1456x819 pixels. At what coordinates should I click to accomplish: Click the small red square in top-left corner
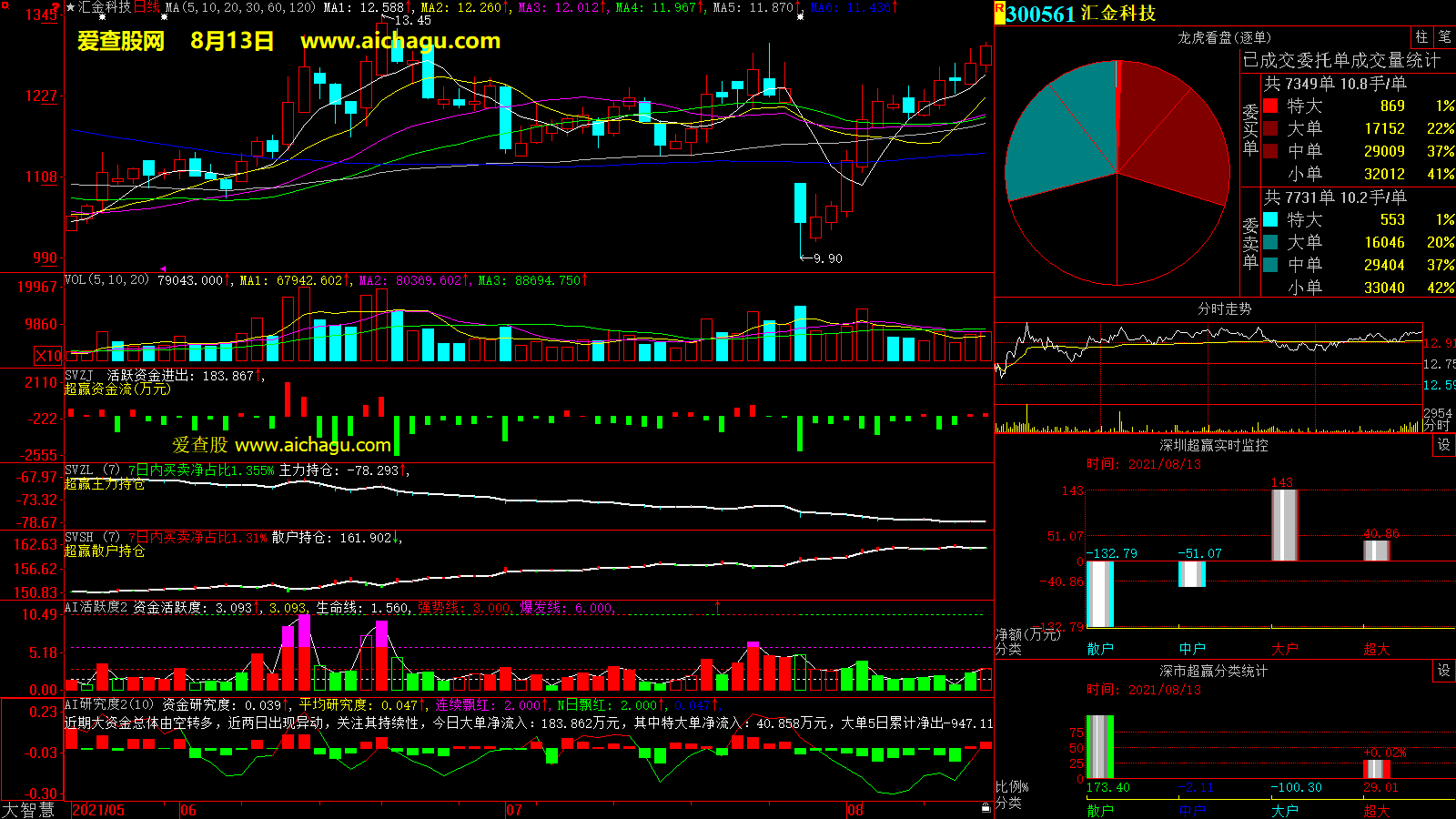tap(4, 4)
